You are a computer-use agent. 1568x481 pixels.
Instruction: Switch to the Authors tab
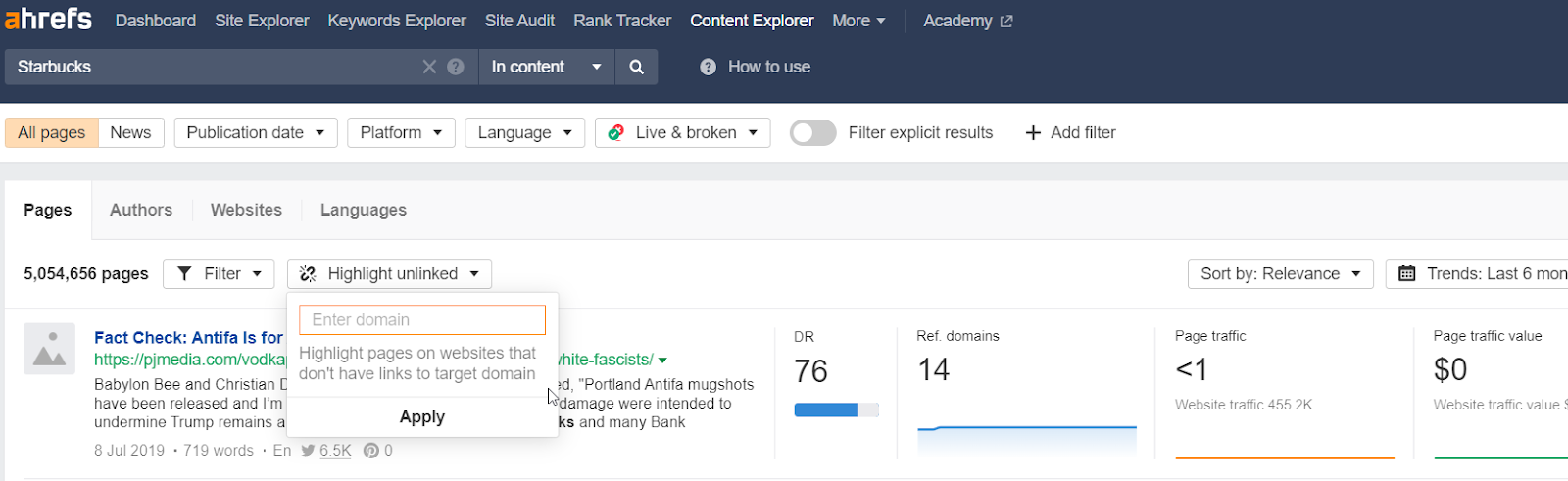[141, 210]
